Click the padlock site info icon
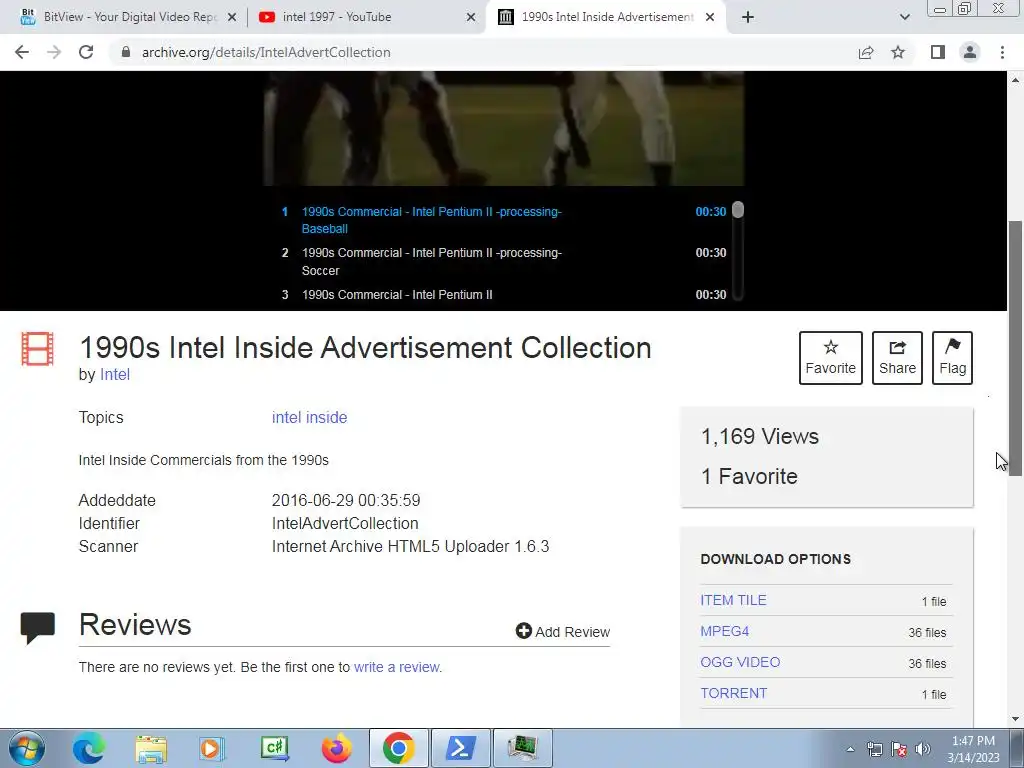This screenshot has width=1024, height=768. pos(126,52)
